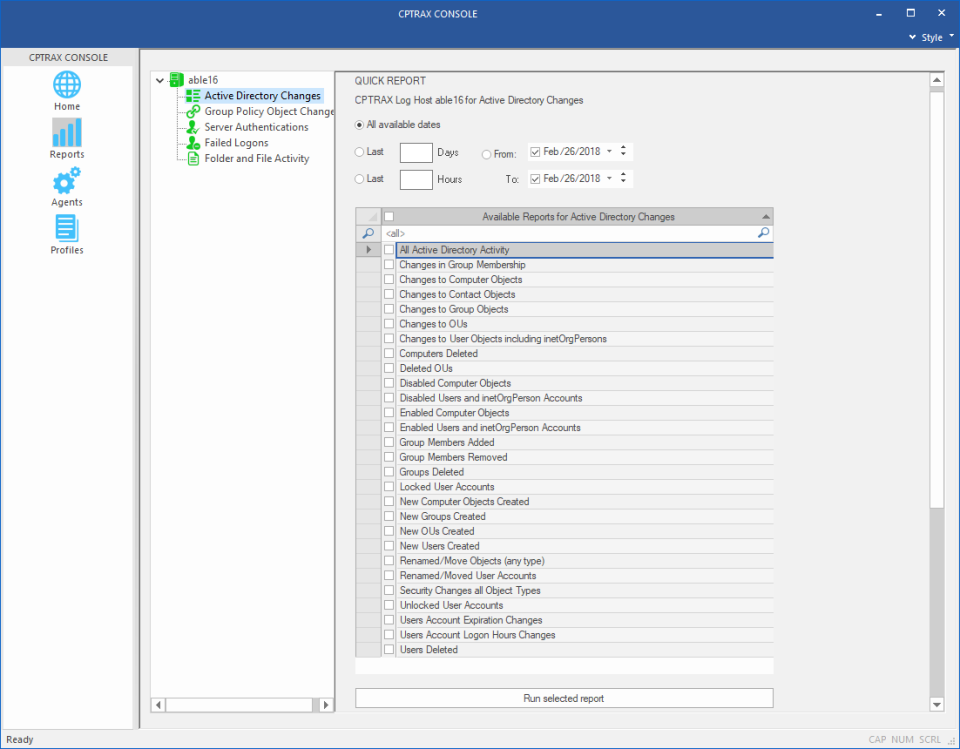Select the All available dates radio button
This screenshot has width=960, height=749.
pos(361,124)
